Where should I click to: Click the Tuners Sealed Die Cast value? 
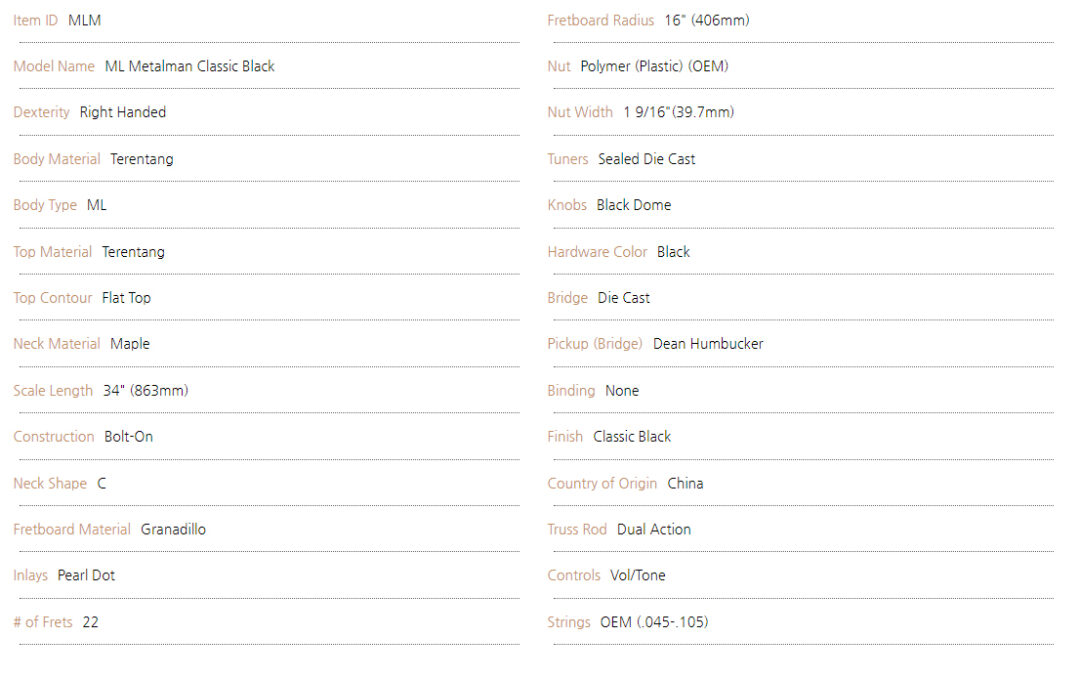(646, 159)
